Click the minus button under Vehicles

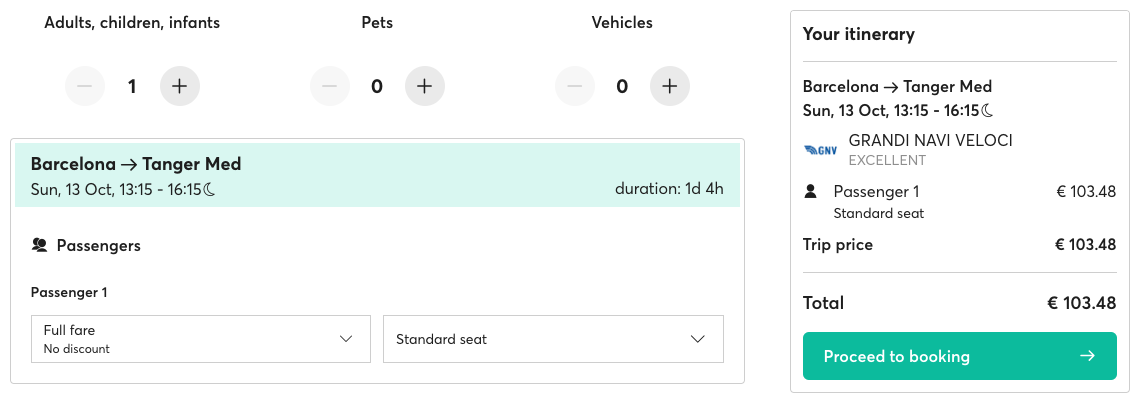574,87
